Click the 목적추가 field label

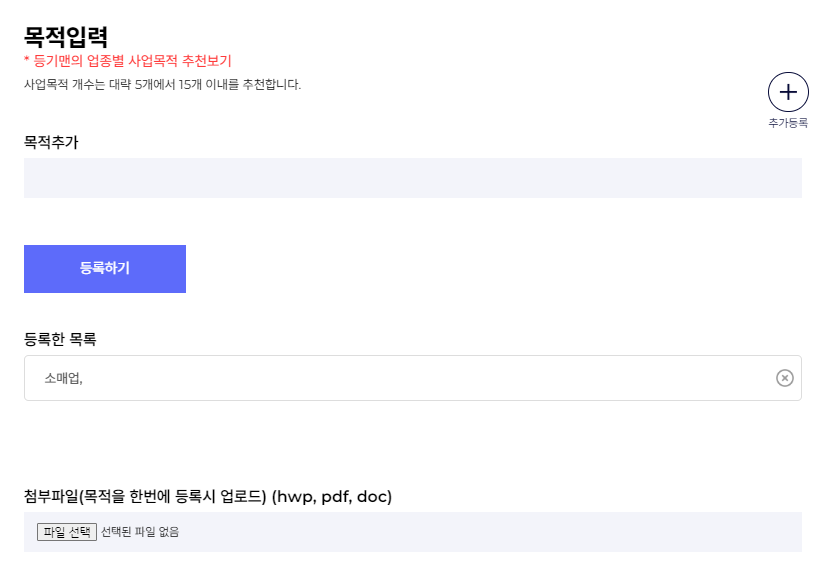click(x=51, y=142)
